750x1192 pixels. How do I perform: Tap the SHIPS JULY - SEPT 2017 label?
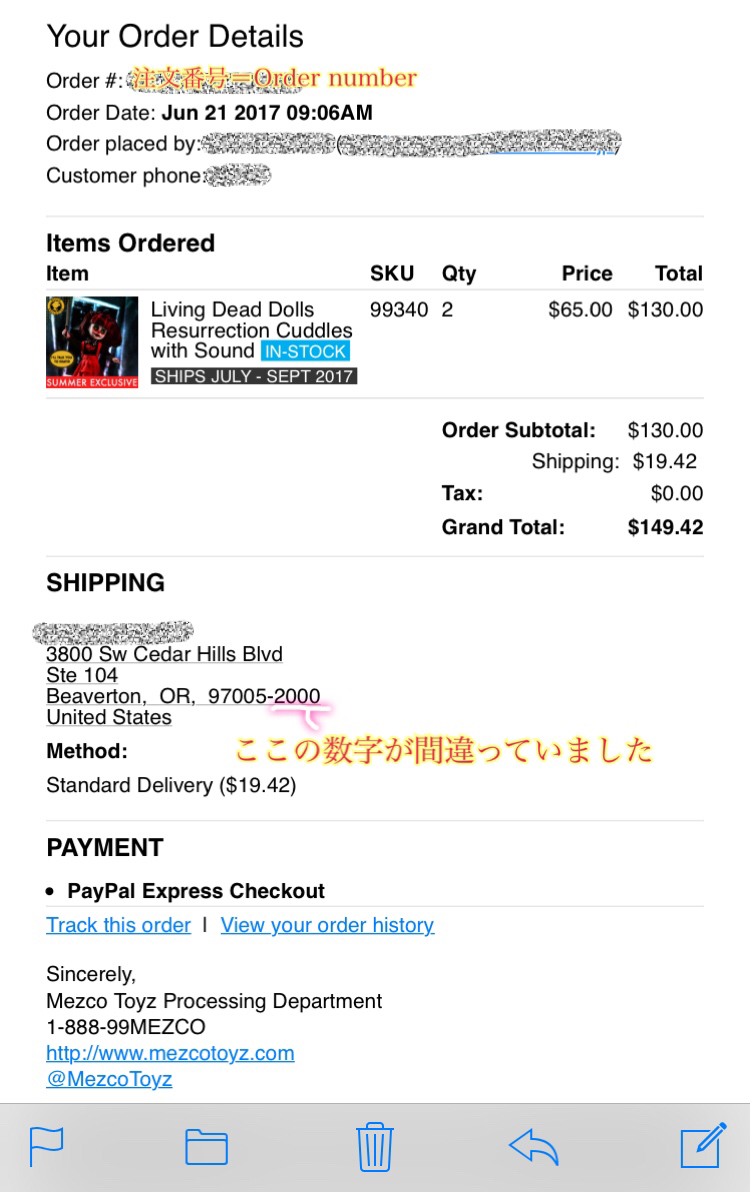(254, 376)
